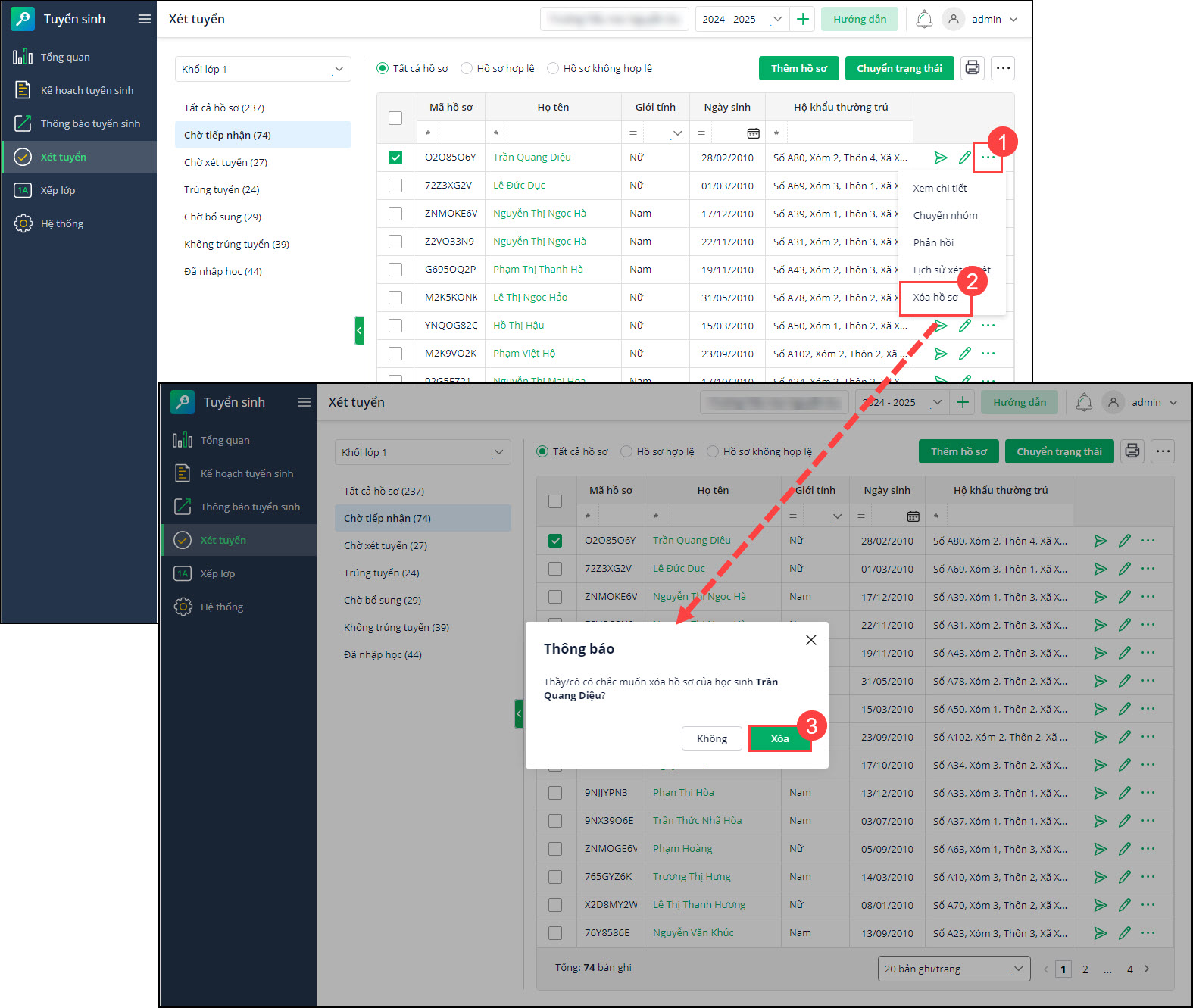Select Đã nhập học (44) in upper status list
This screenshot has width=1193, height=1008.
point(223,271)
